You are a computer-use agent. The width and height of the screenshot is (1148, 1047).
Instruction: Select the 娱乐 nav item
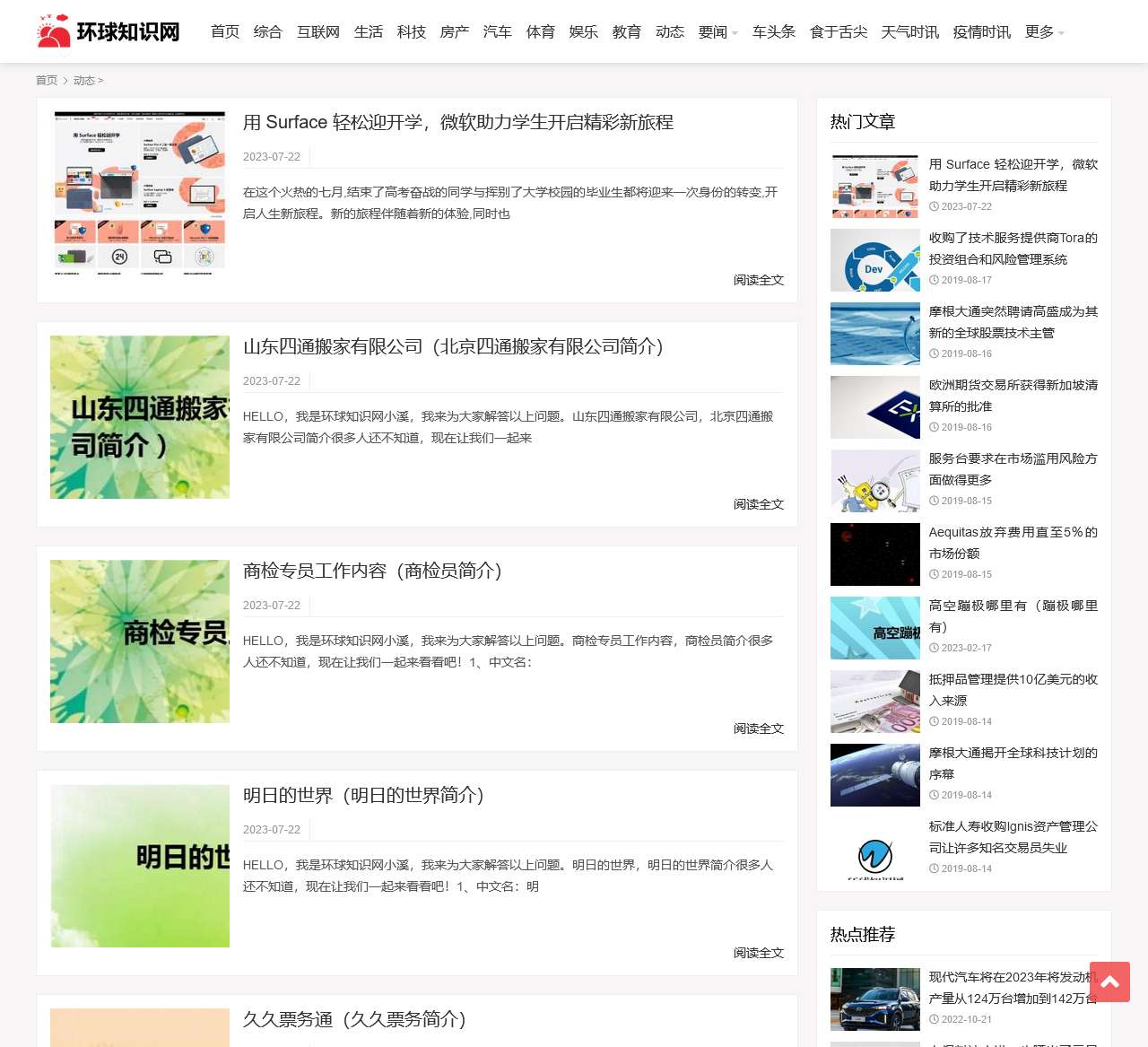coord(584,31)
